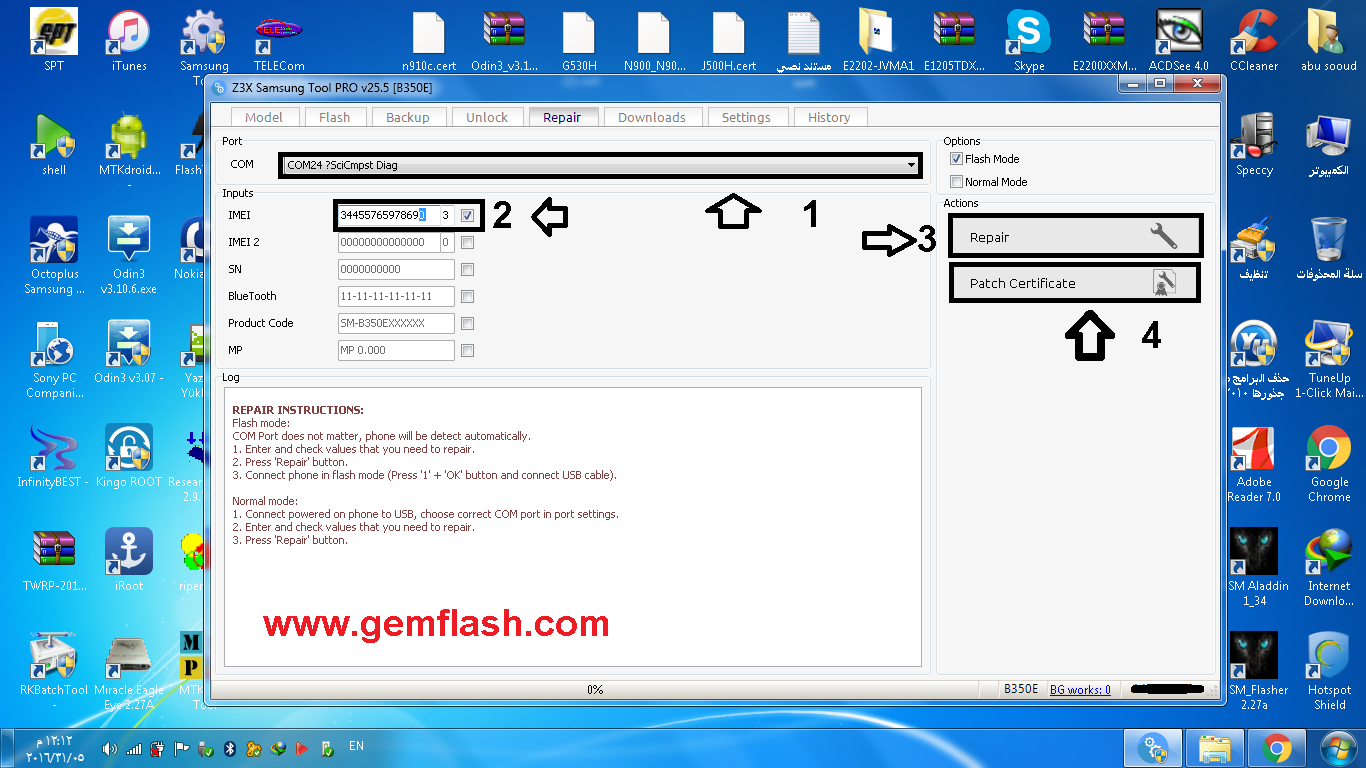Click the Repair action button
This screenshot has height=768, width=1366.
point(1075,237)
